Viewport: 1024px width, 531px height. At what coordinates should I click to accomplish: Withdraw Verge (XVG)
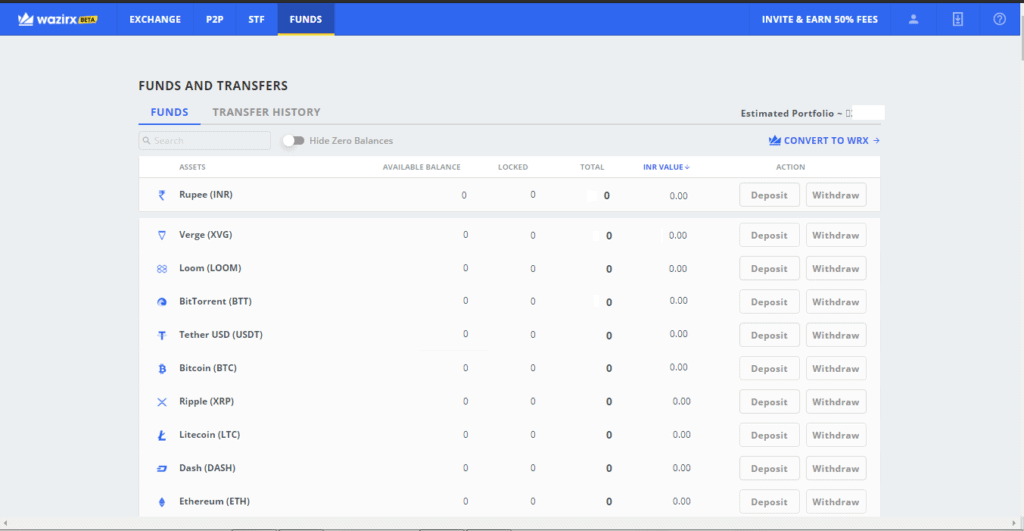836,235
